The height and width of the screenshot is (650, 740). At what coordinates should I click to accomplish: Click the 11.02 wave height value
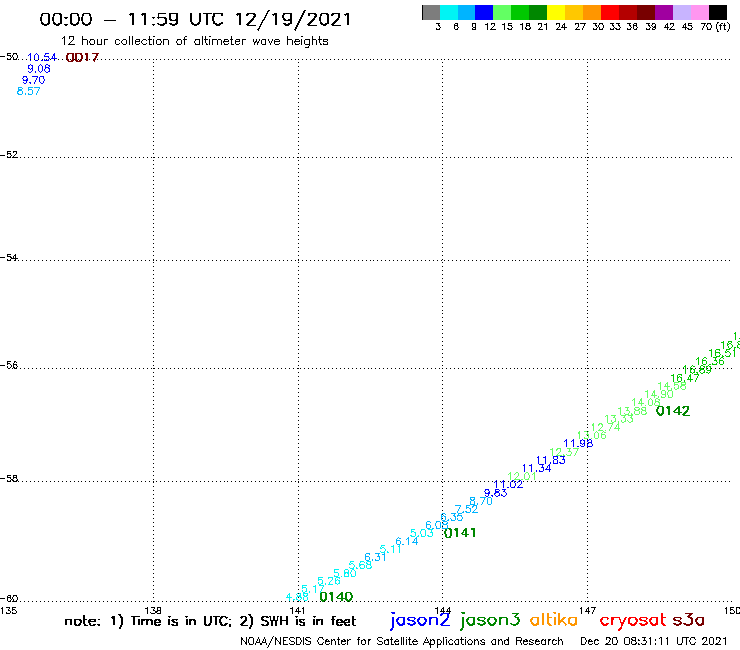click(508, 485)
